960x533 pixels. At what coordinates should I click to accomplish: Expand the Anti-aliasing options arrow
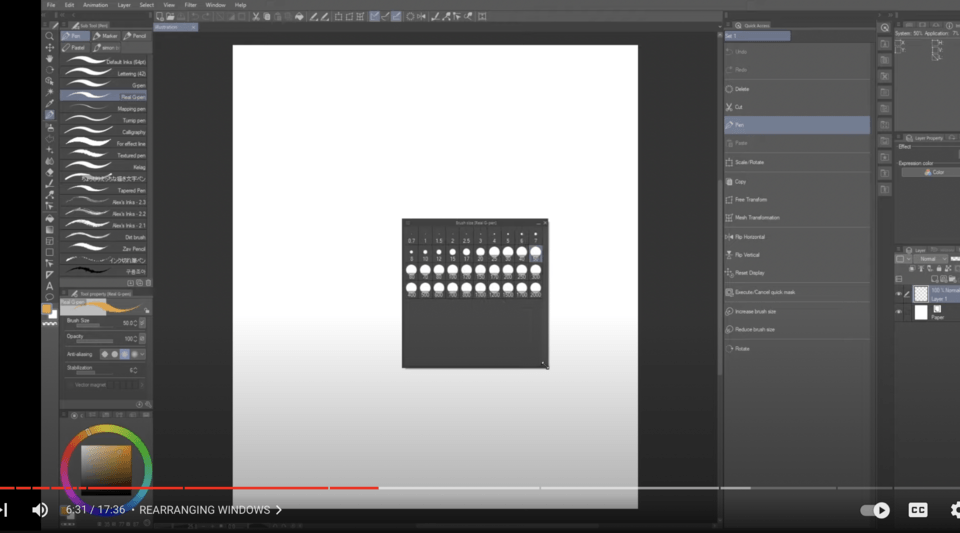[144, 354]
